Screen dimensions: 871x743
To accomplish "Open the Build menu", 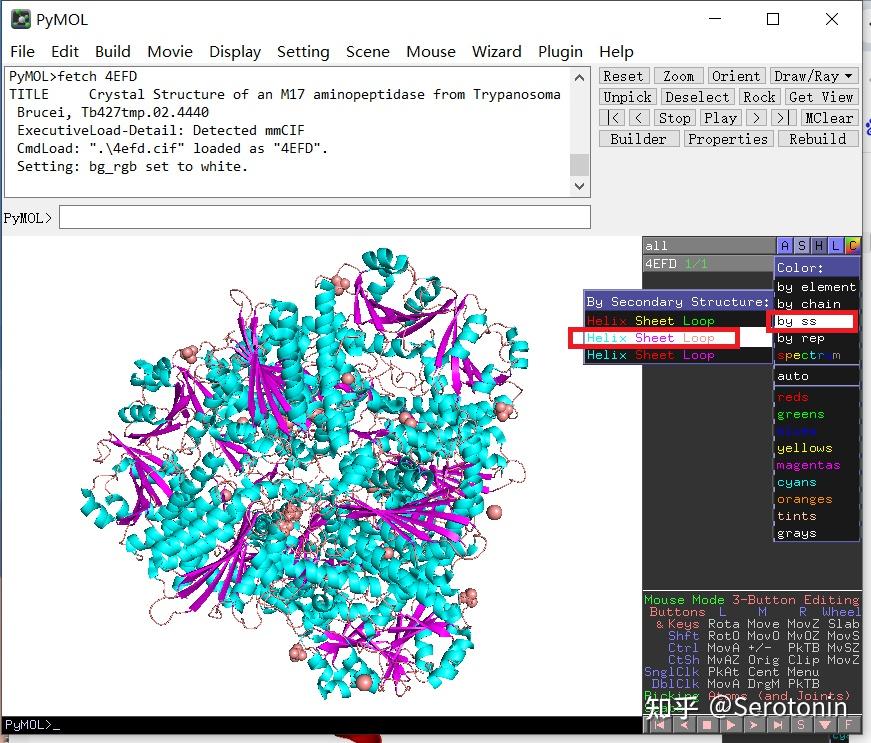I will tap(113, 52).
